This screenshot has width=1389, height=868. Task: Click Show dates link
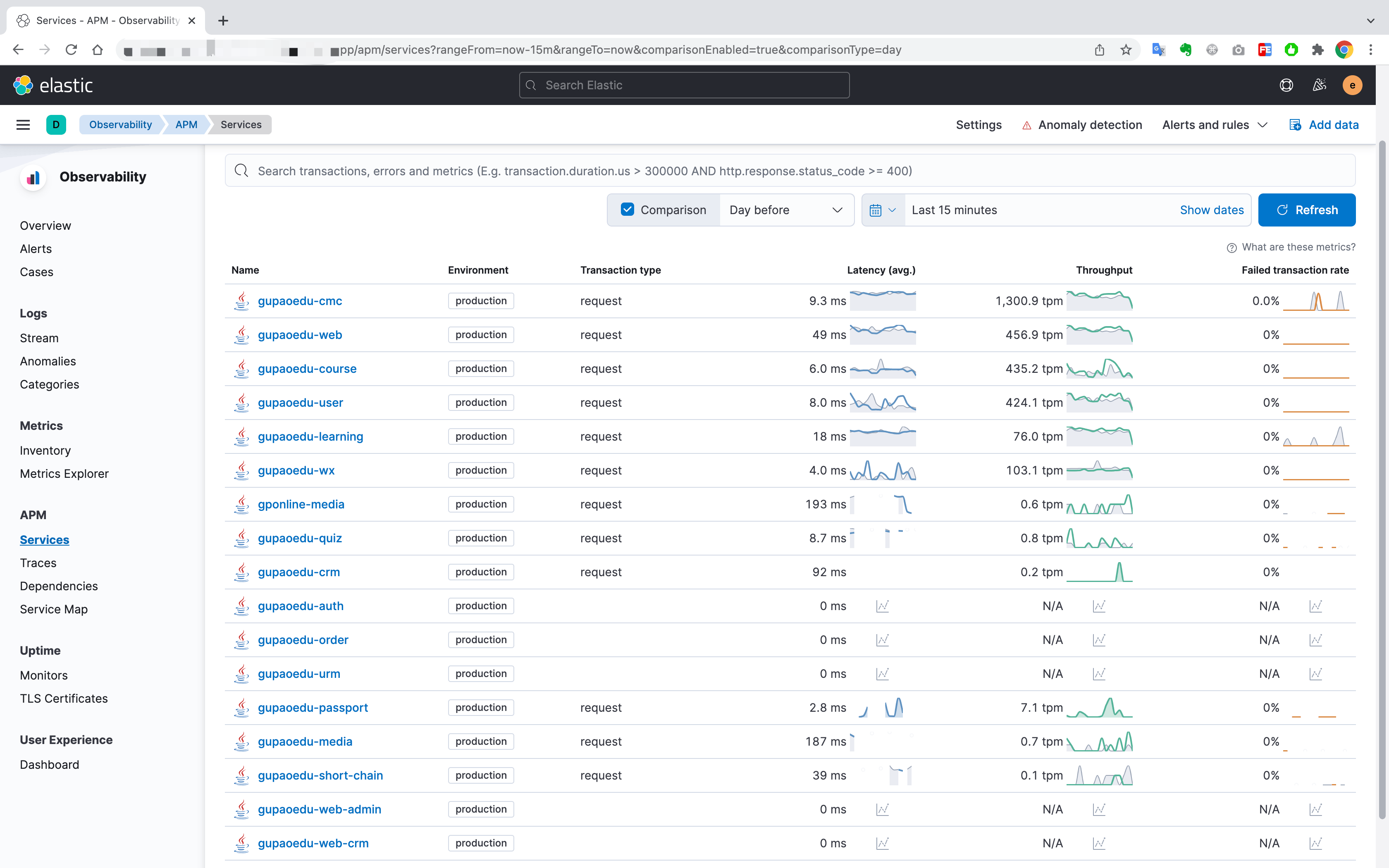coord(1211,210)
